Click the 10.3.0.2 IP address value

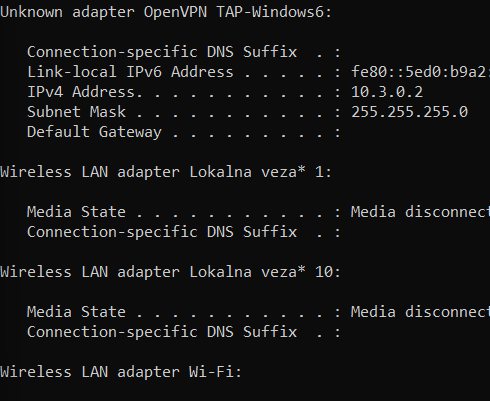387,92
